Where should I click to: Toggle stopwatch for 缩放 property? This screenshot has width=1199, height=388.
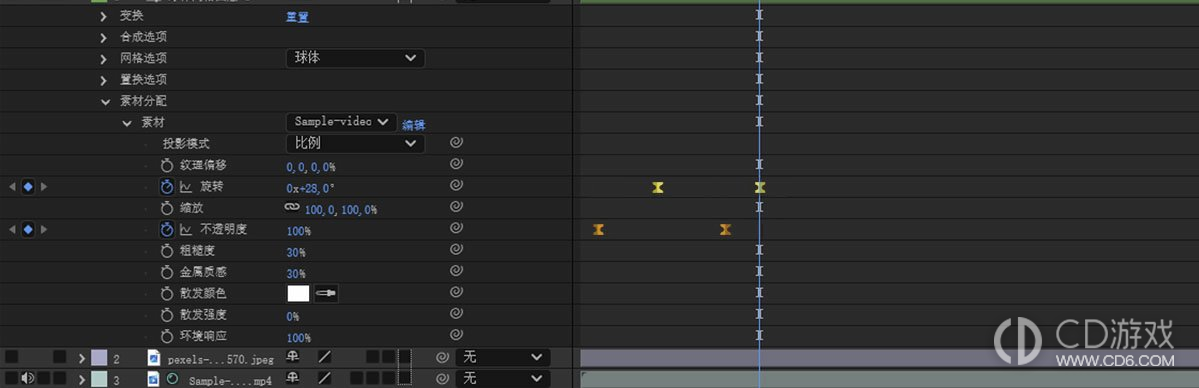(x=167, y=208)
